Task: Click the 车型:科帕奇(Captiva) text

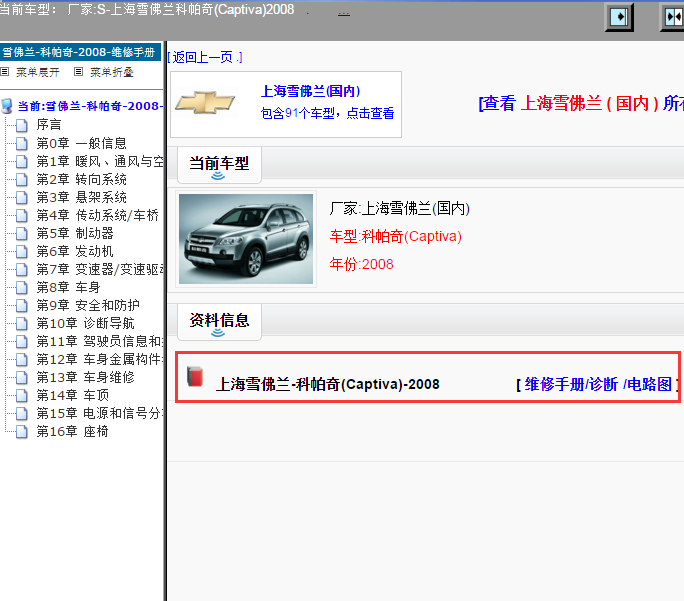Action: point(396,236)
